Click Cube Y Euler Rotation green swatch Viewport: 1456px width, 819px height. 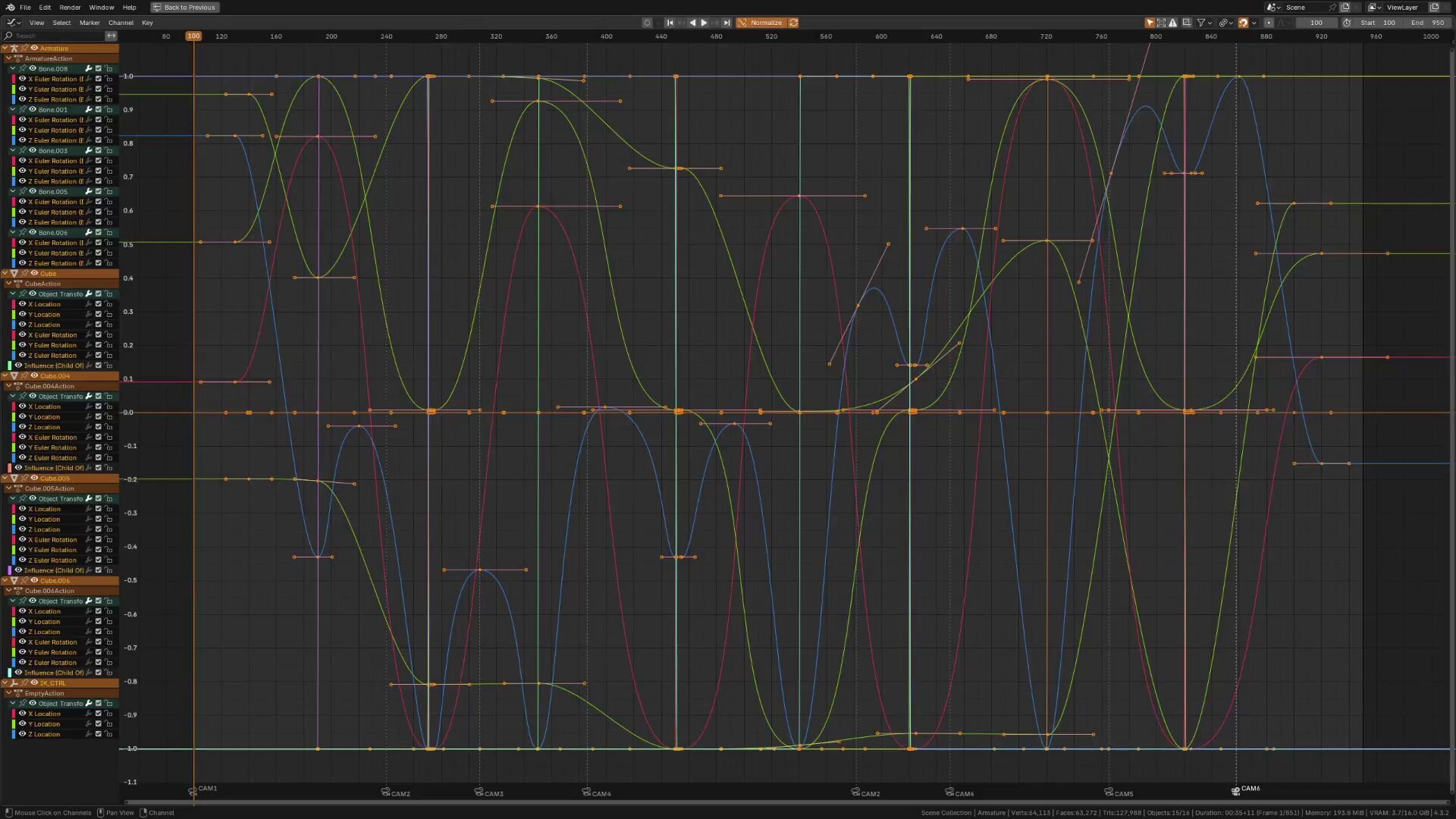14,345
